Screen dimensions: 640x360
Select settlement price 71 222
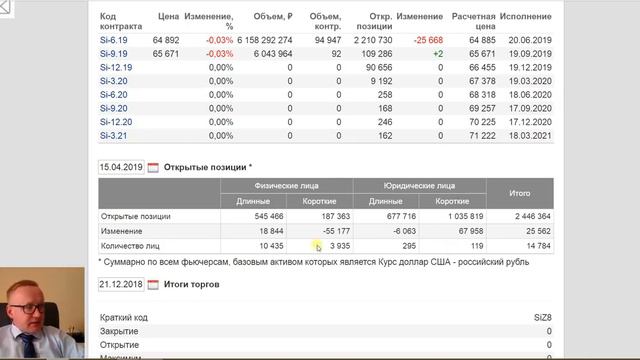coord(482,136)
